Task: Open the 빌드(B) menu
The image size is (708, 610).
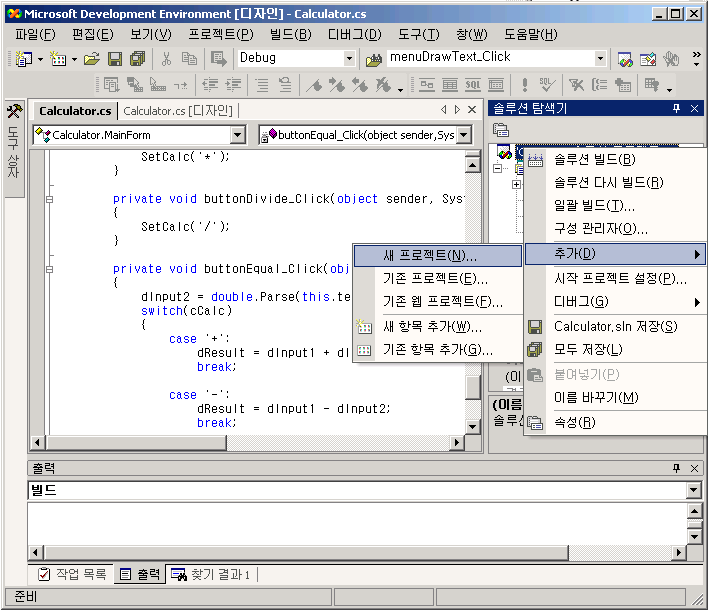Action: click(290, 34)
